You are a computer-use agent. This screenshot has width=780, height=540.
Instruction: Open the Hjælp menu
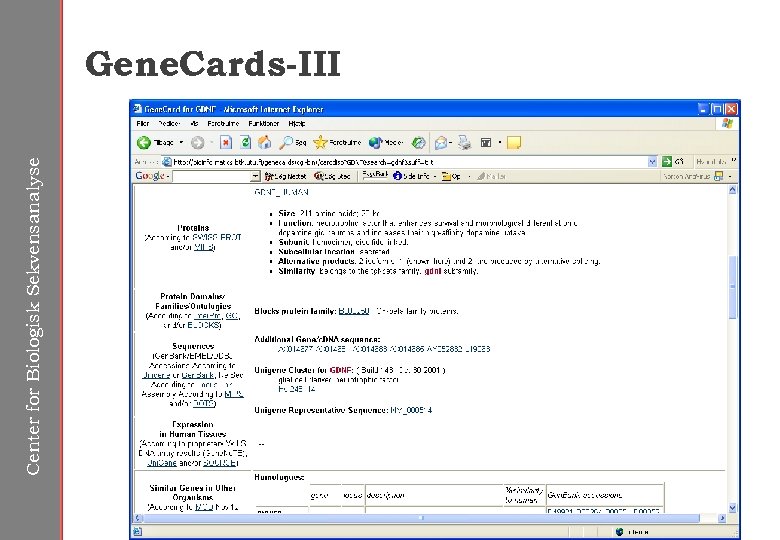(x=297, y=123)
